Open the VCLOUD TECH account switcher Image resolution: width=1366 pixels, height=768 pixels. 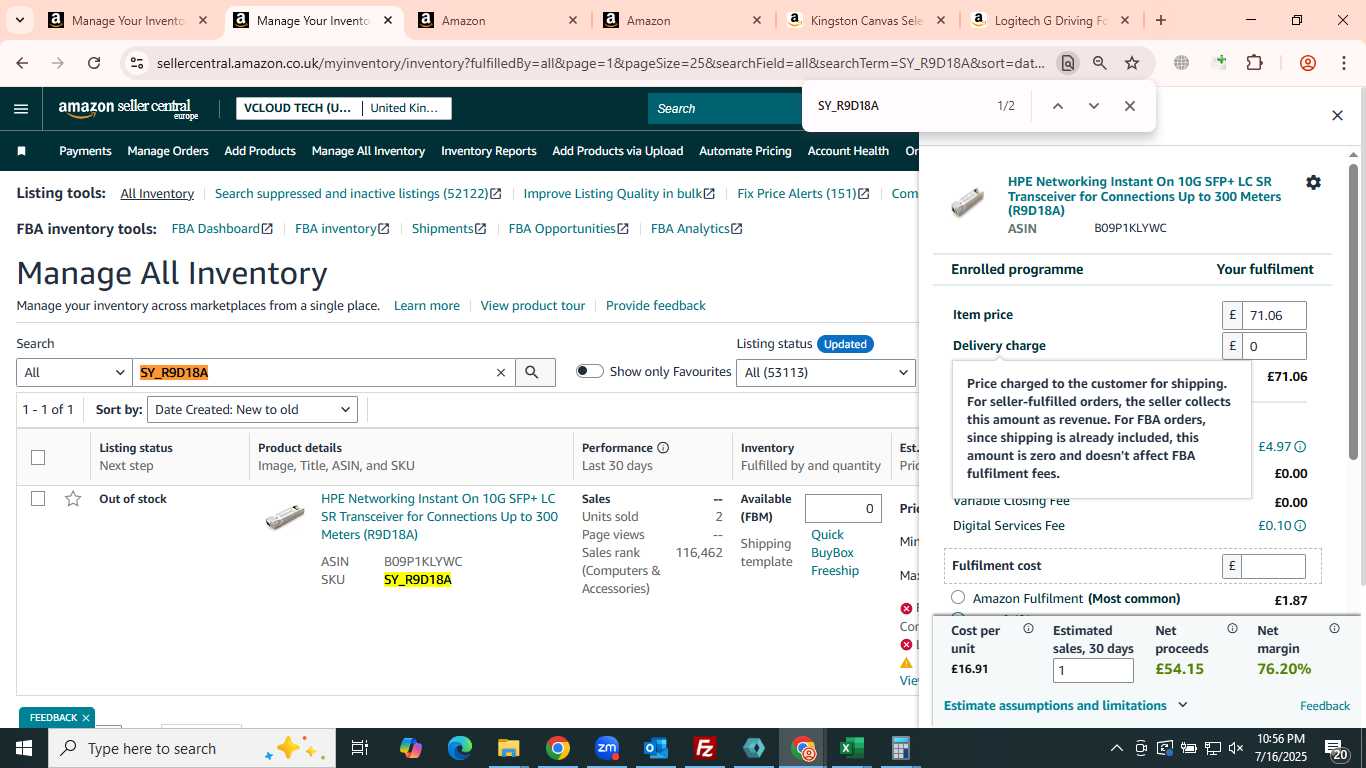pyautogui.click(x=343, y=108)
